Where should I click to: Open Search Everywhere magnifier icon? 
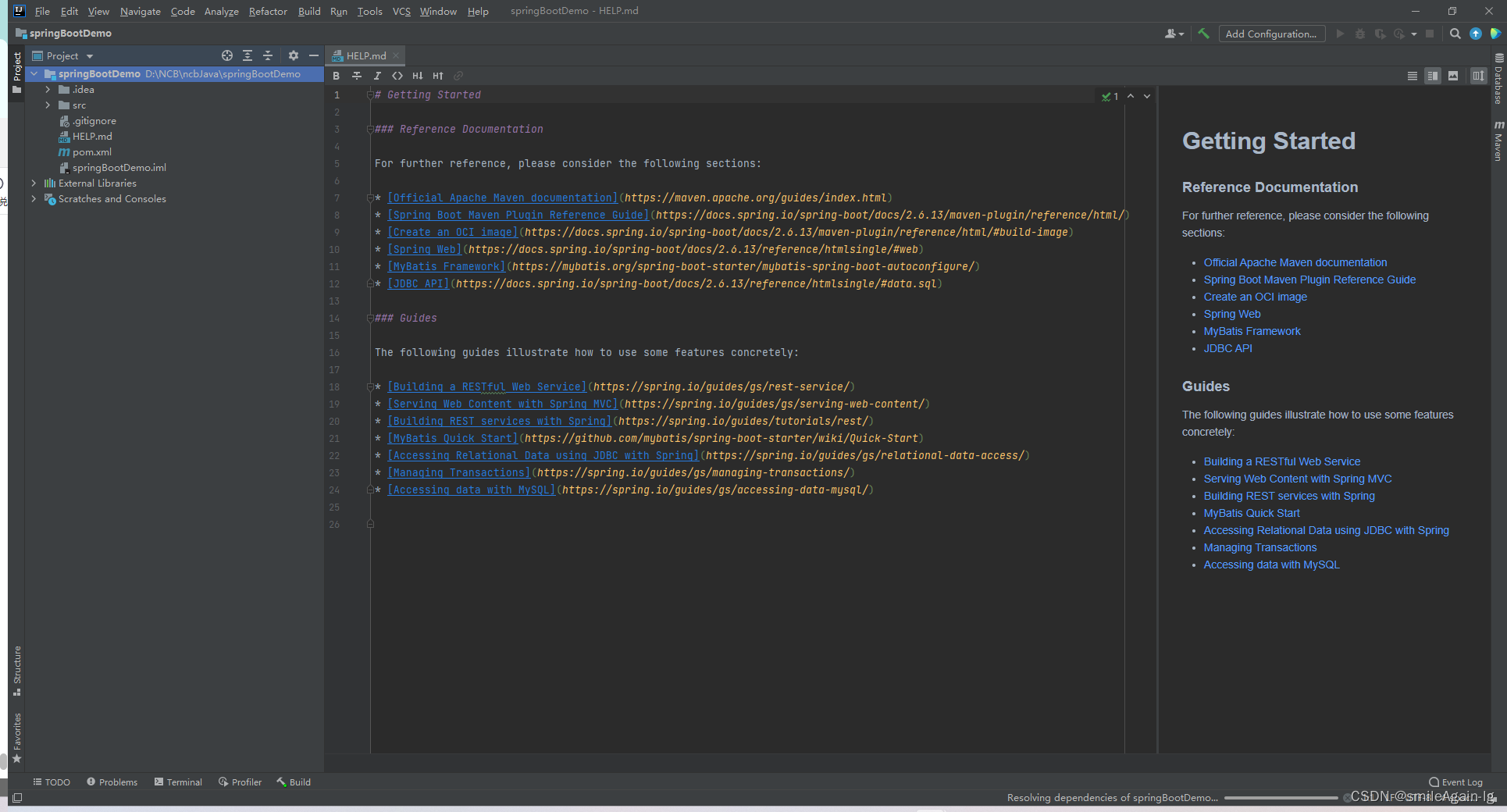(1455, 34)
